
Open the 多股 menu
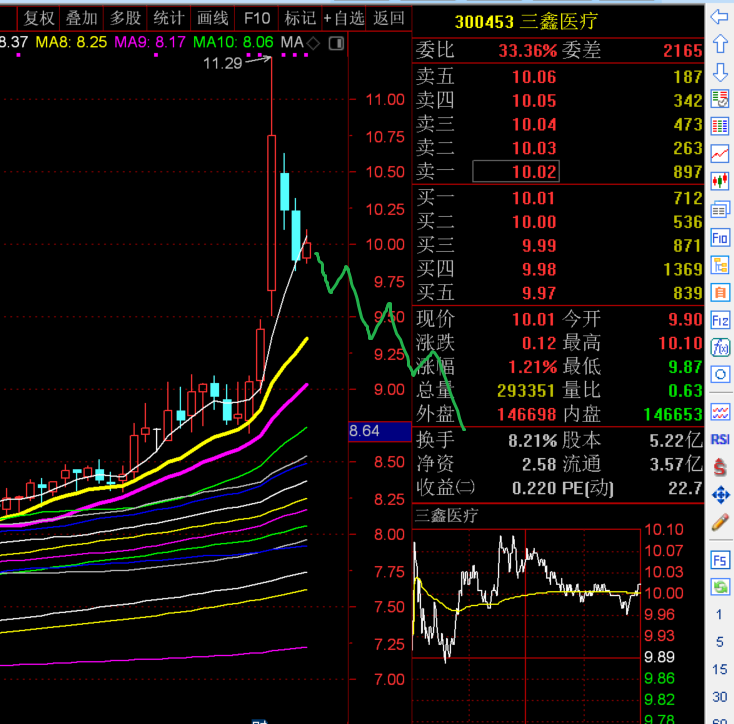click(x=125, y=18)
